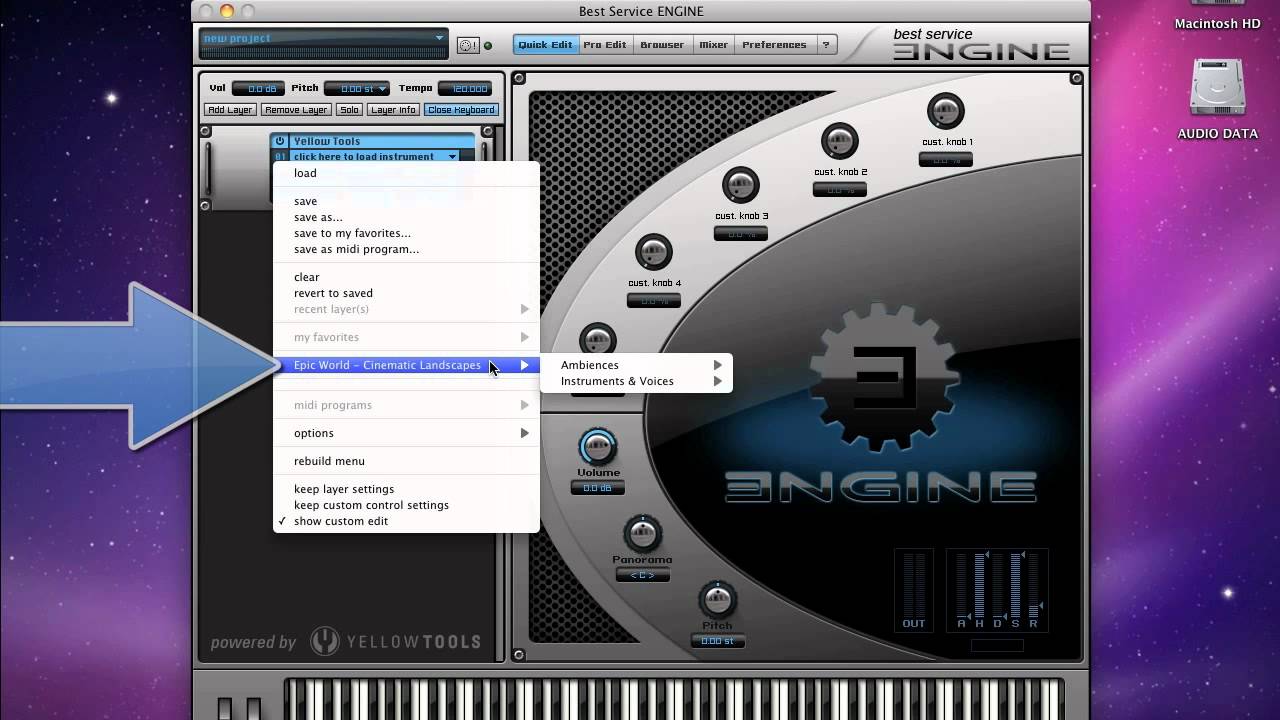Expand the Instruments & Voices submenu
Viewport: 1280px width, 720px height.
coord(636,381)
